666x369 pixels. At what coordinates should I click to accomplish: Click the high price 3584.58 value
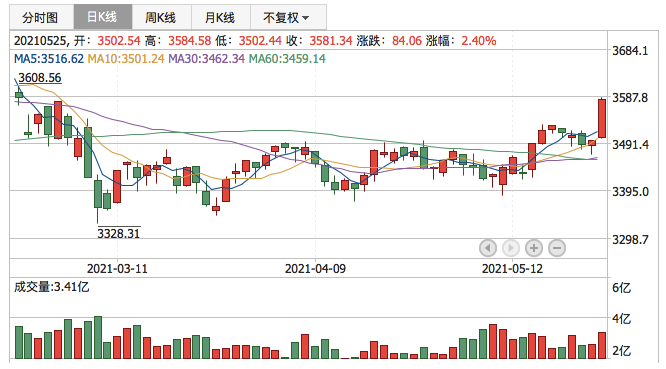coord(189,41)
